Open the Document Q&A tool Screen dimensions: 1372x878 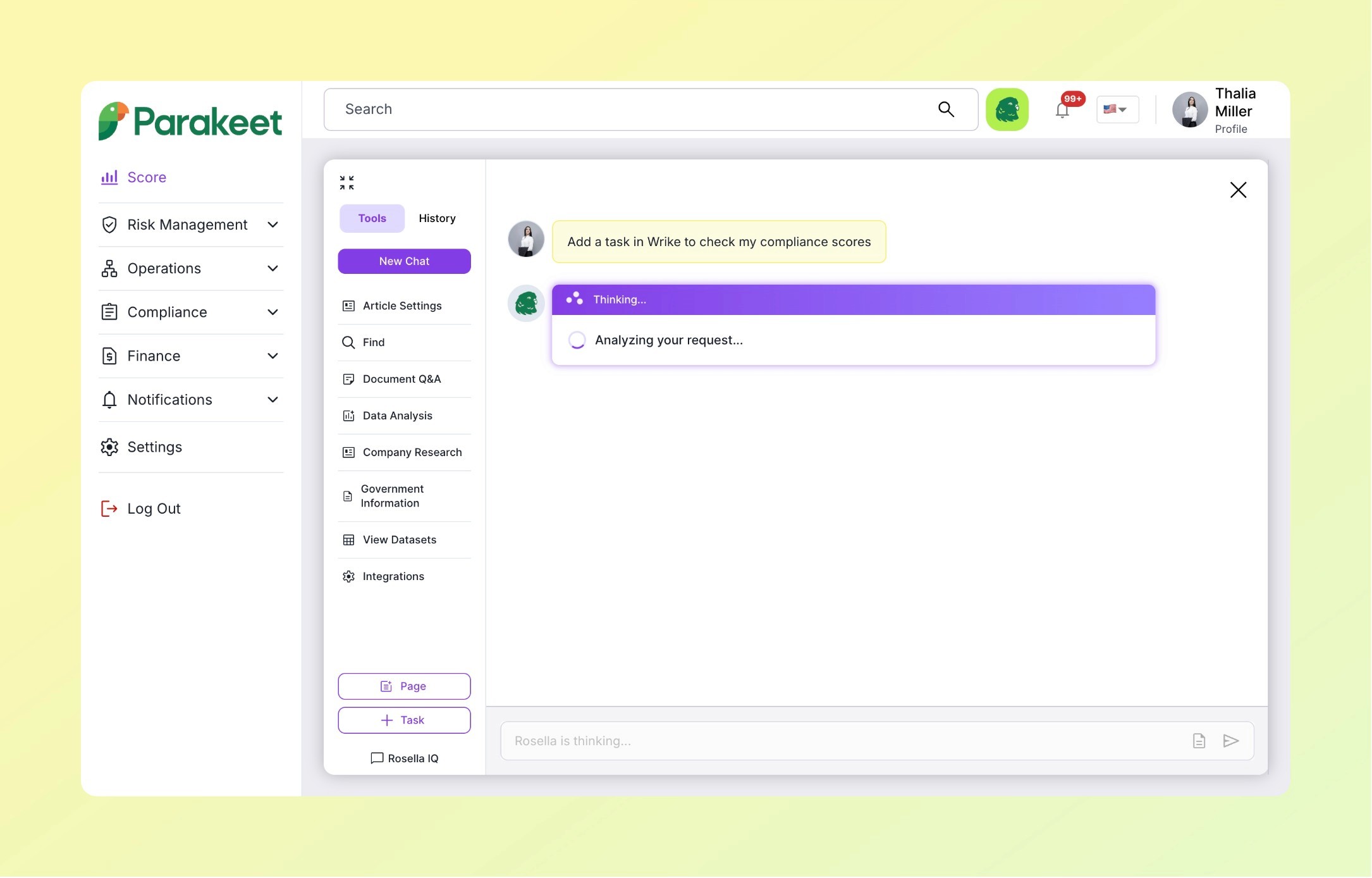(401, 379)
